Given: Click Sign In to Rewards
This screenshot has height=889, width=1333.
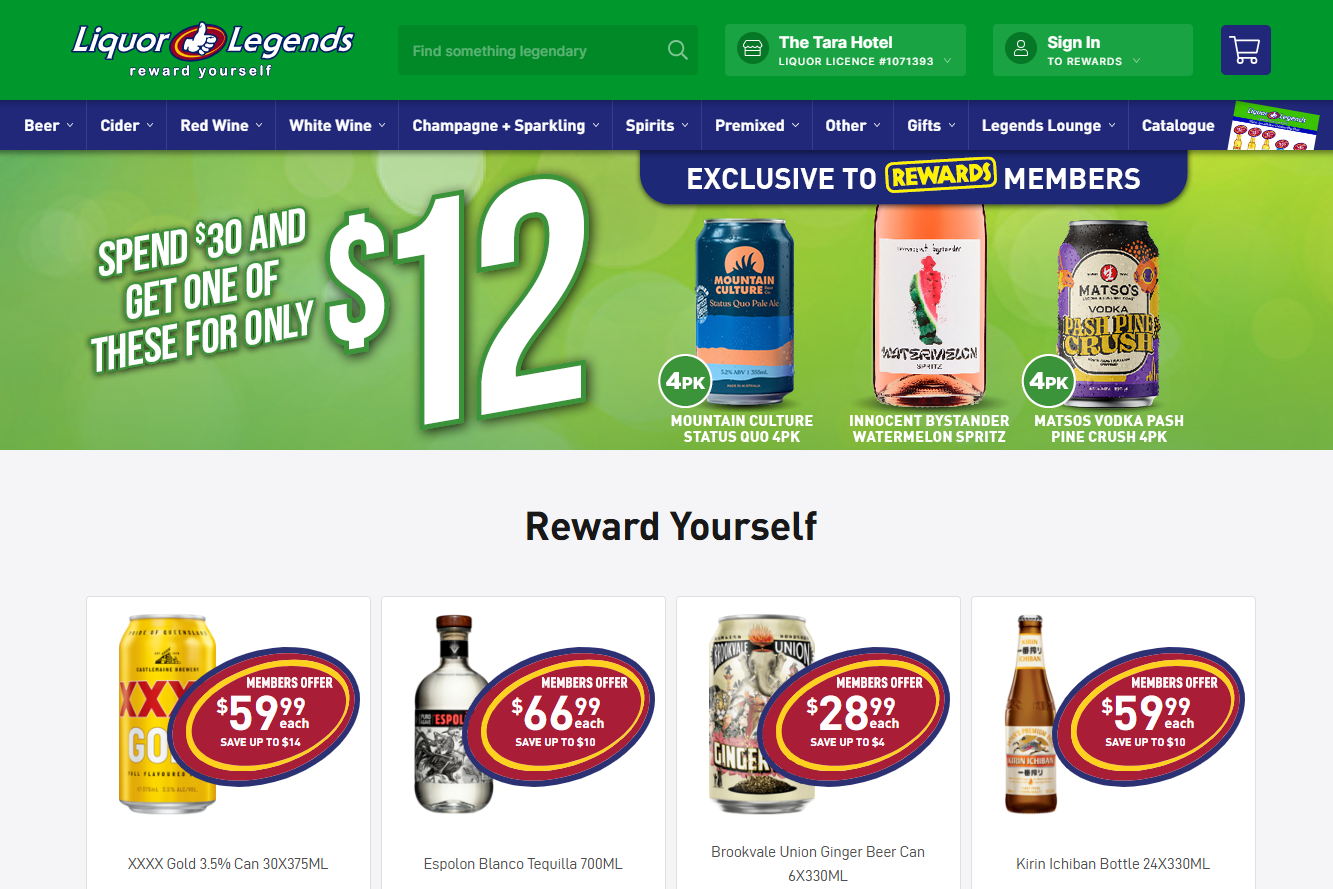Looking at the screenshot, I should tap(1093, 50).
